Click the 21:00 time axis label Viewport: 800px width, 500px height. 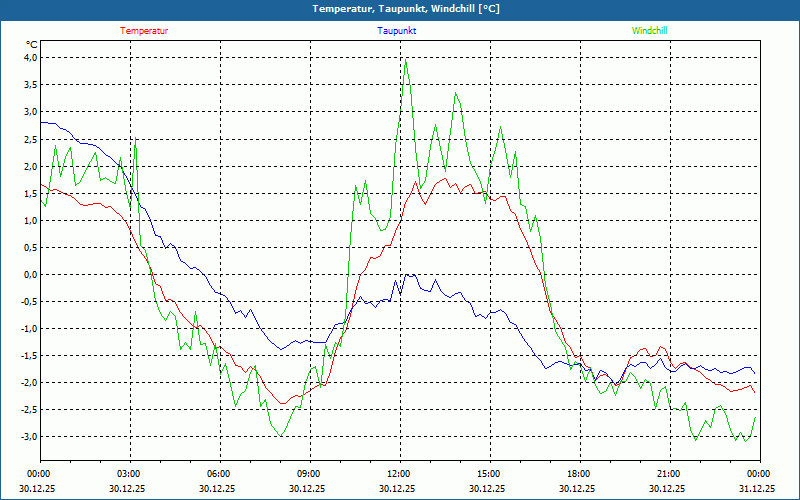[x=668, y=474]
